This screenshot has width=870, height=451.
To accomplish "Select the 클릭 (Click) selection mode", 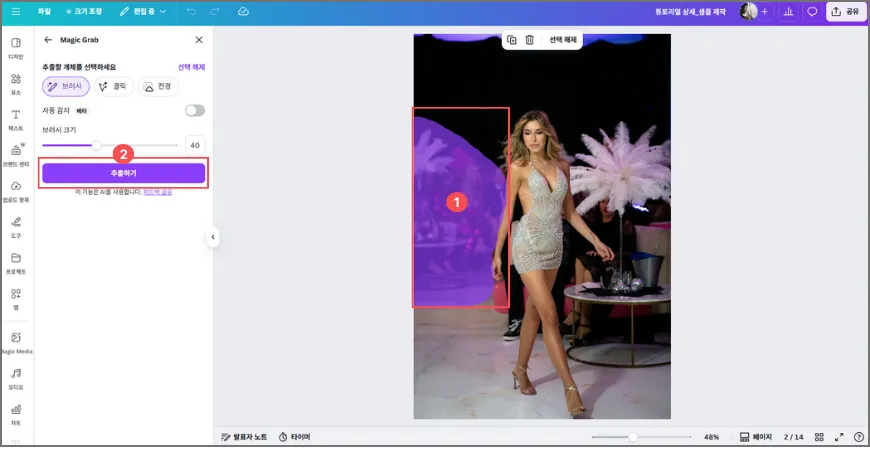I will point(113,87).
